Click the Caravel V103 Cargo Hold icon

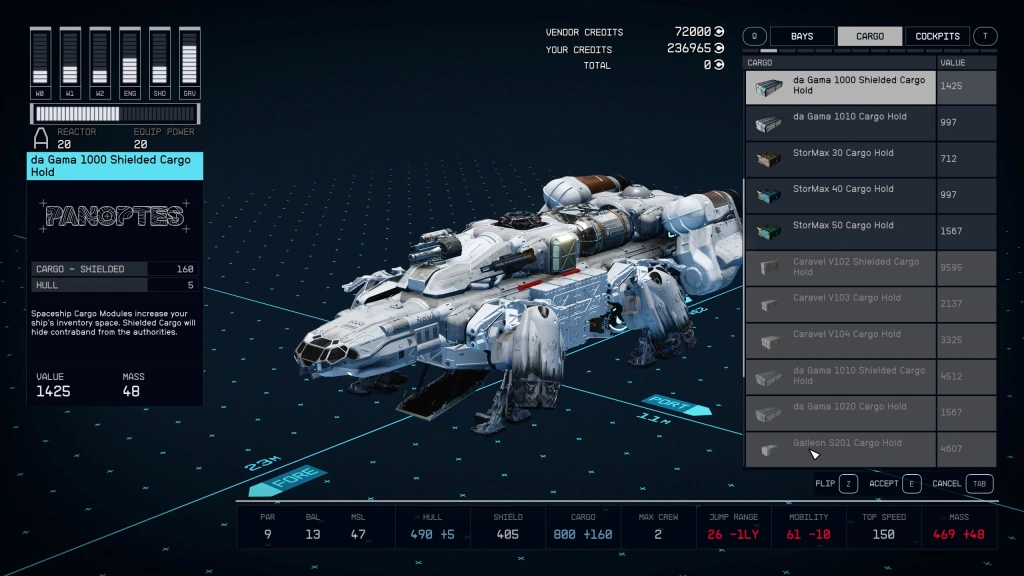tap(769, 304)
